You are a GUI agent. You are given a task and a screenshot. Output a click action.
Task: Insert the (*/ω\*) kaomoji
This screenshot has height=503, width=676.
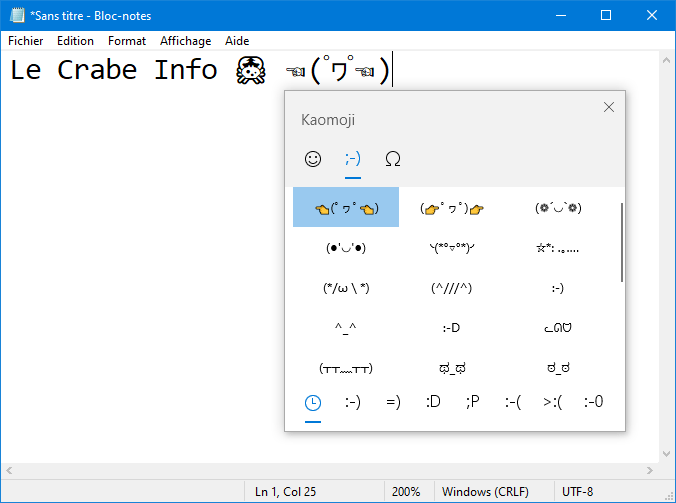[346, 287]
